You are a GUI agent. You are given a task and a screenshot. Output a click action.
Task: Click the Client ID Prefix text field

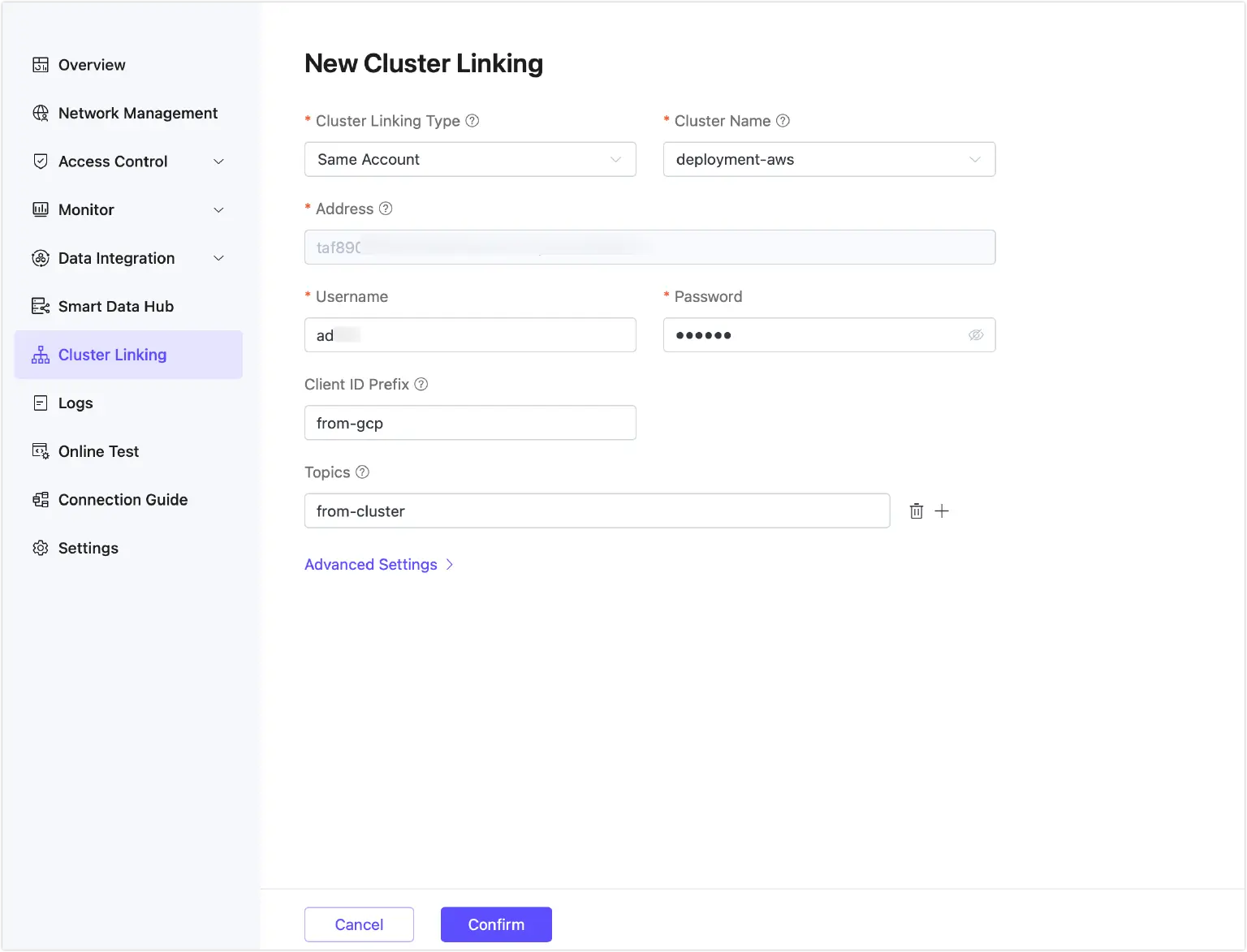click(x=470, y=423)
